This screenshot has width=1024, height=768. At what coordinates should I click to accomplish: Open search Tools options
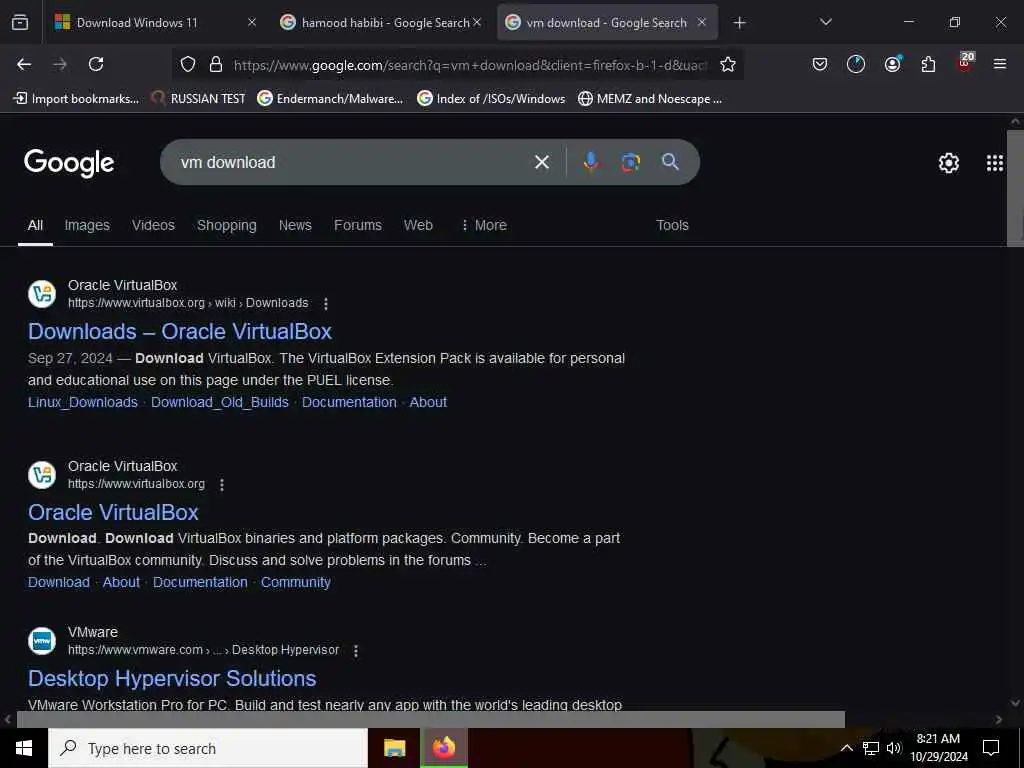click(x=672, y=225)
